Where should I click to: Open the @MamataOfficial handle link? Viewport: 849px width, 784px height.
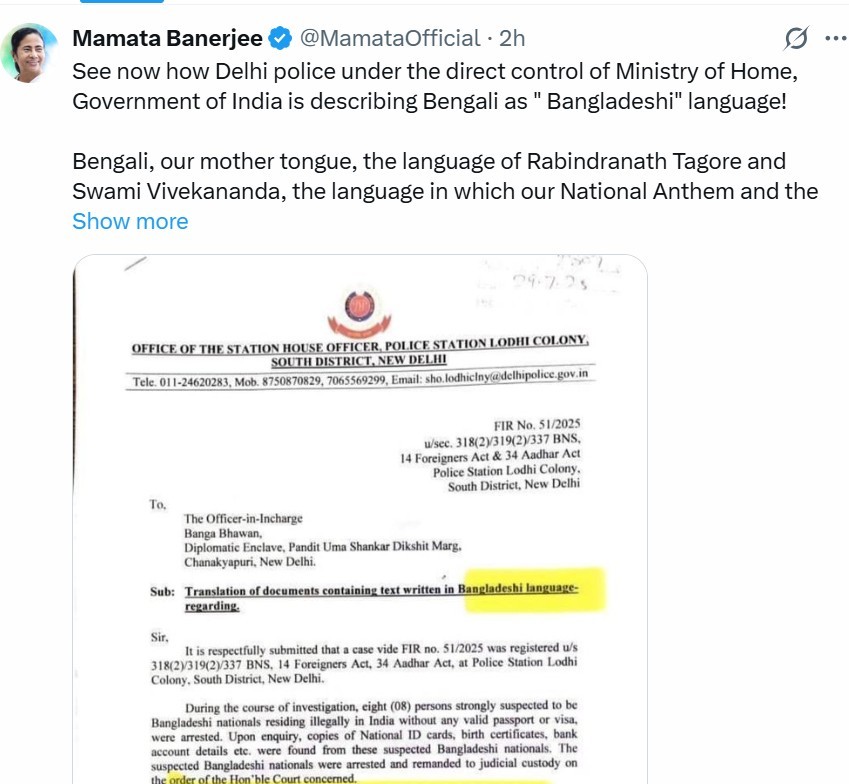(390, 38)
